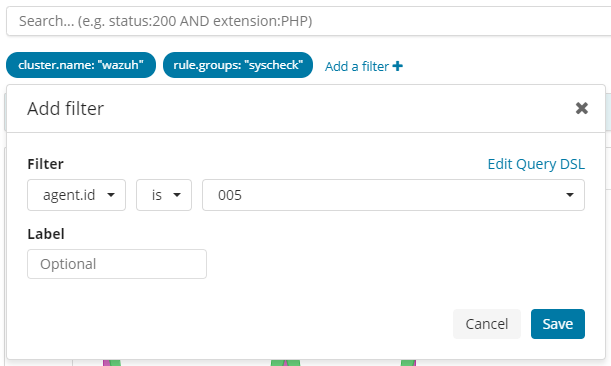Click the Add a filter link
Screen dimensions: 611x366
tap(364, 67)
